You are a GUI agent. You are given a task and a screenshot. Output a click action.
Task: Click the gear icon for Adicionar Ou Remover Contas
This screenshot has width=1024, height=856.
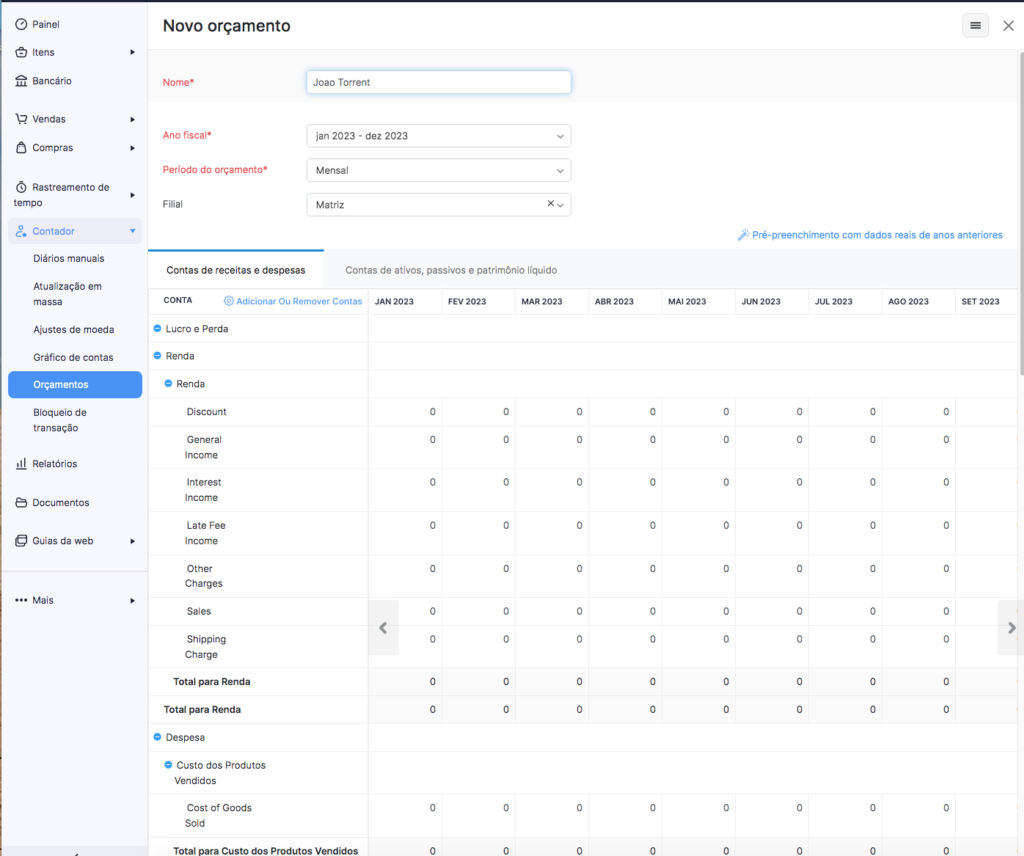(229, 301)
